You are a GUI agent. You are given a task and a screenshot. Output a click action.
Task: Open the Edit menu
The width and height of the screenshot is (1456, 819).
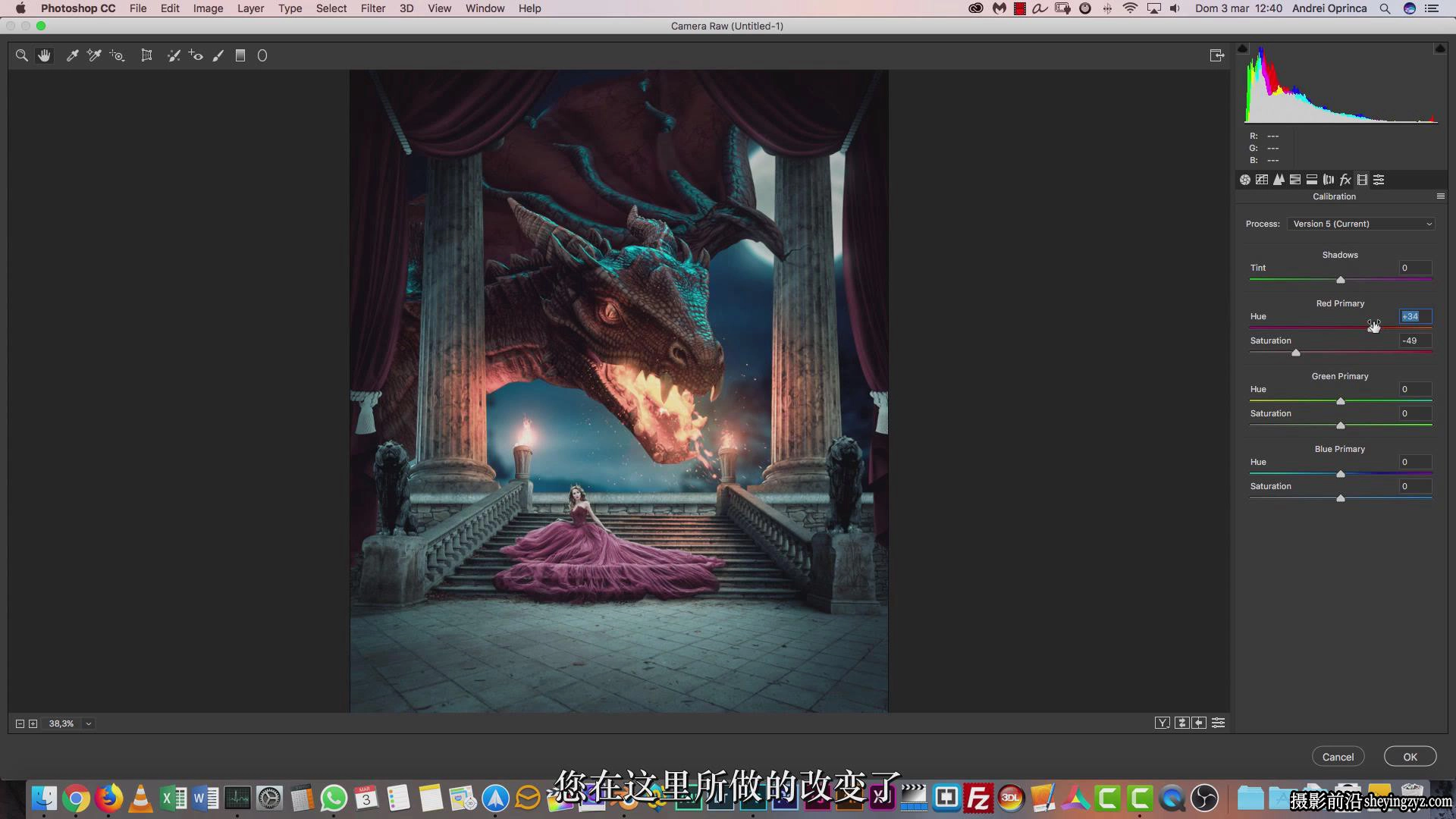click(170, 8)
